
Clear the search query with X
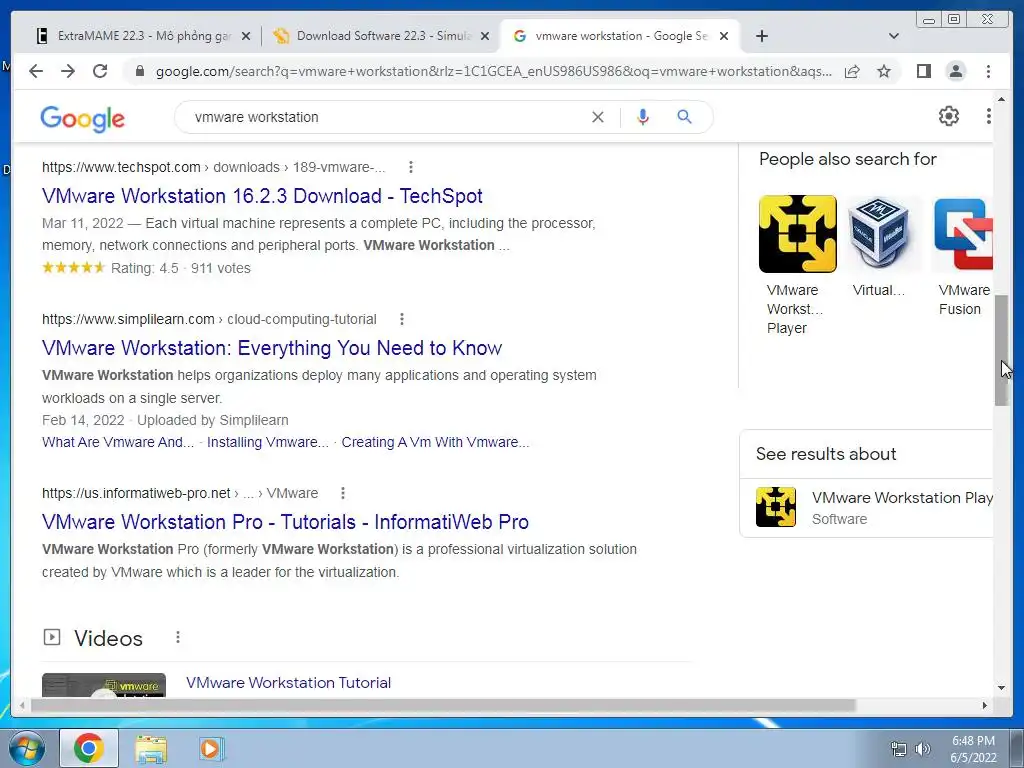598,117
